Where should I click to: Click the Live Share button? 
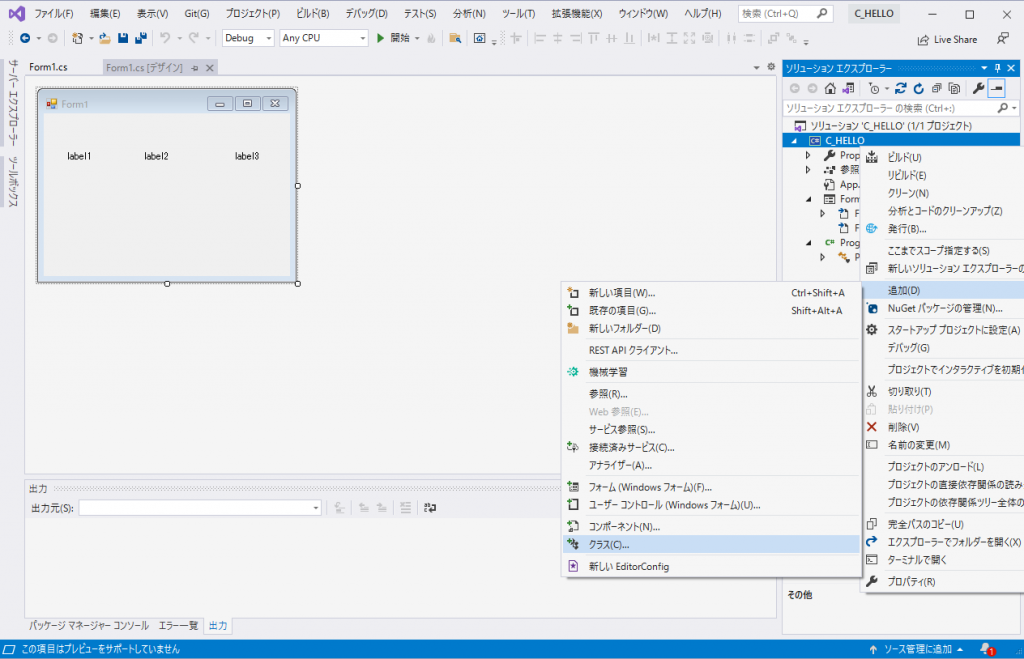point(947,39)
